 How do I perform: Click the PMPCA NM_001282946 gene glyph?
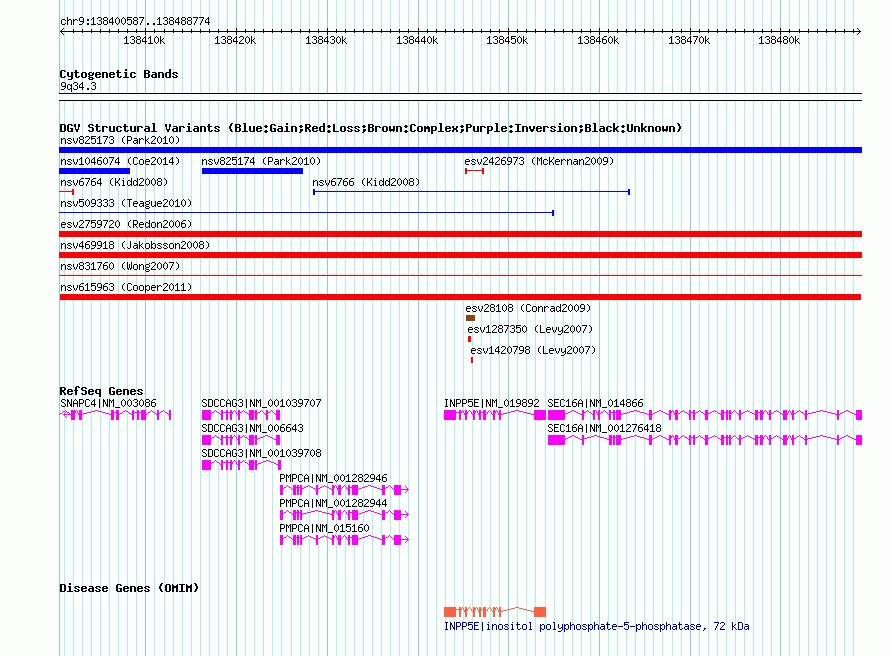[345, 490]
